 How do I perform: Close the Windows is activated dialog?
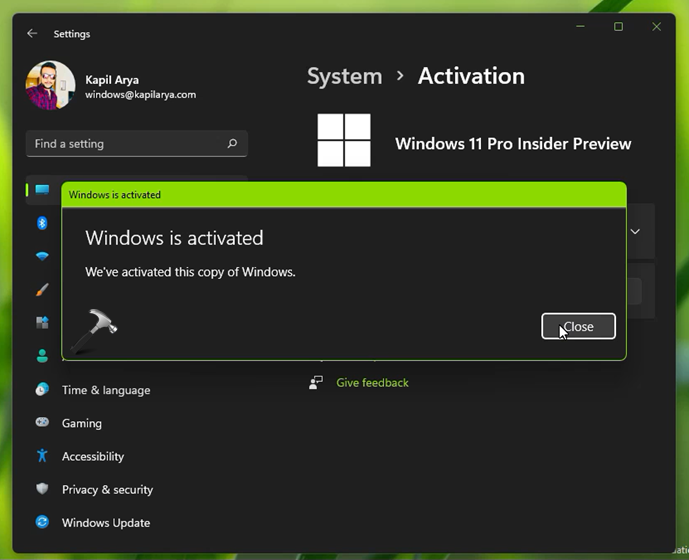(x=578, y=326)
